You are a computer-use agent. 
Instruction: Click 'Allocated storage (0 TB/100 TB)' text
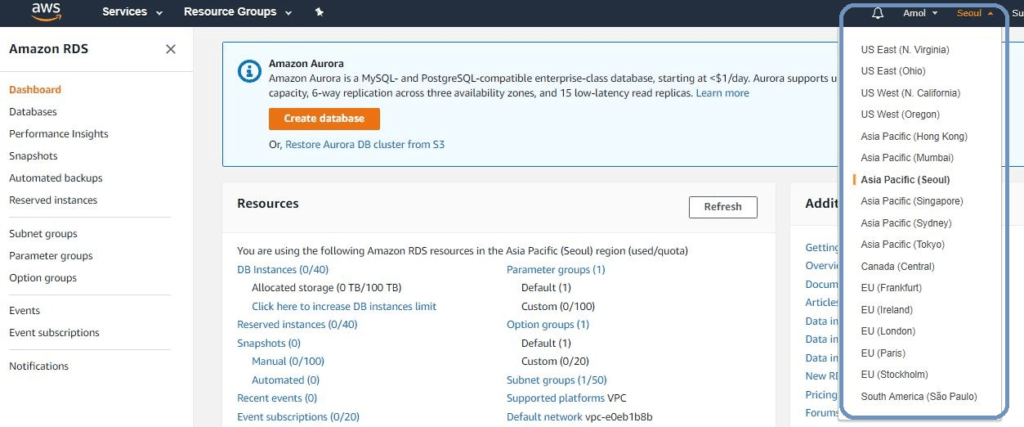coord(327,288)
